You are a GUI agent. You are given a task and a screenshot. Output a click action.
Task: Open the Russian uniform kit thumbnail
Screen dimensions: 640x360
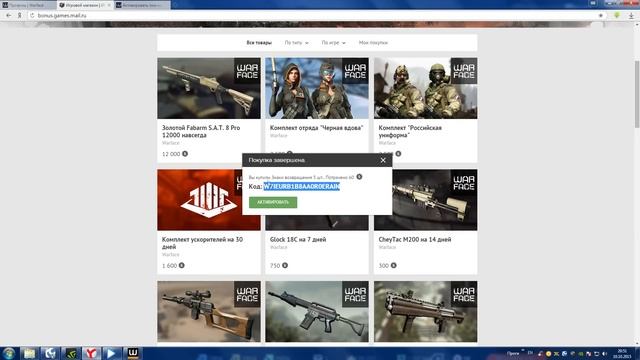pos(425,88)
